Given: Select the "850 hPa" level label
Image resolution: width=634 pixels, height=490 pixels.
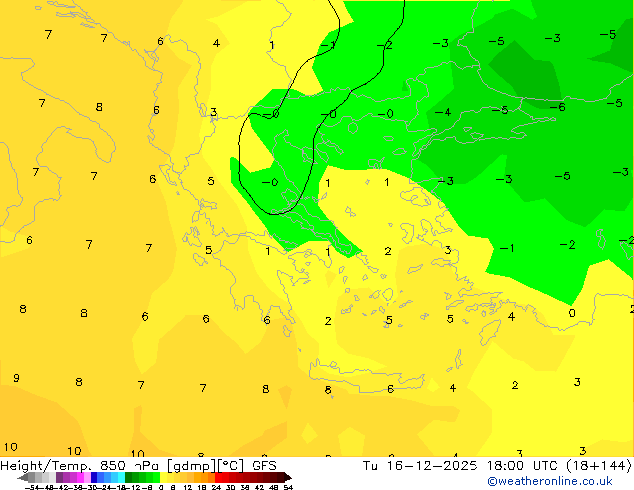Looking at the screenshot, I should [131, 466].
